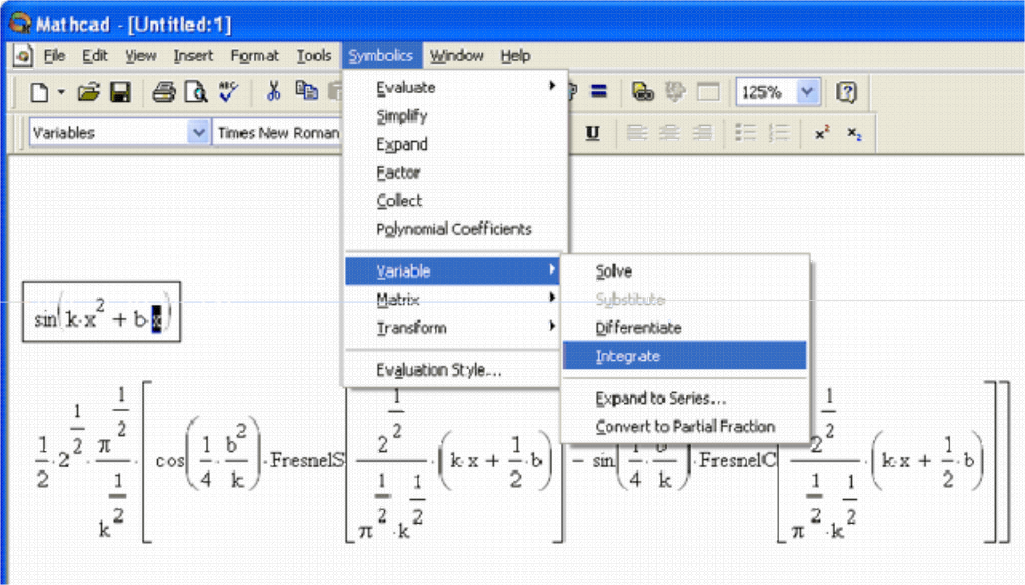The width and height of the screenshot is (1025, 585).
Task: Toggle Underline formatting
Action: click(x=592, y=133)
